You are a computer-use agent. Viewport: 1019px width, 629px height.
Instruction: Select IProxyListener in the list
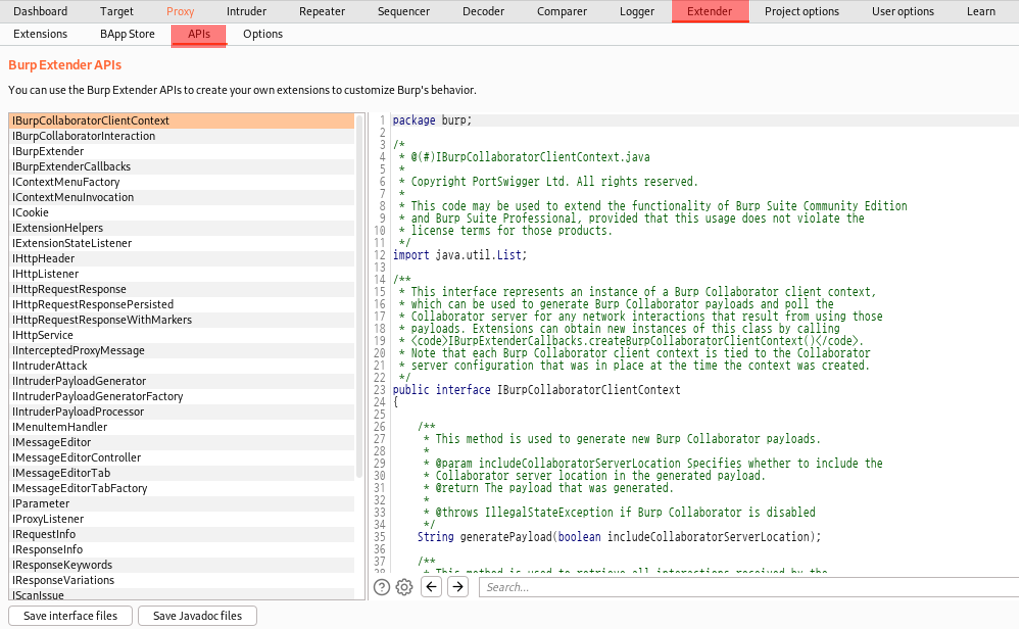181,519
